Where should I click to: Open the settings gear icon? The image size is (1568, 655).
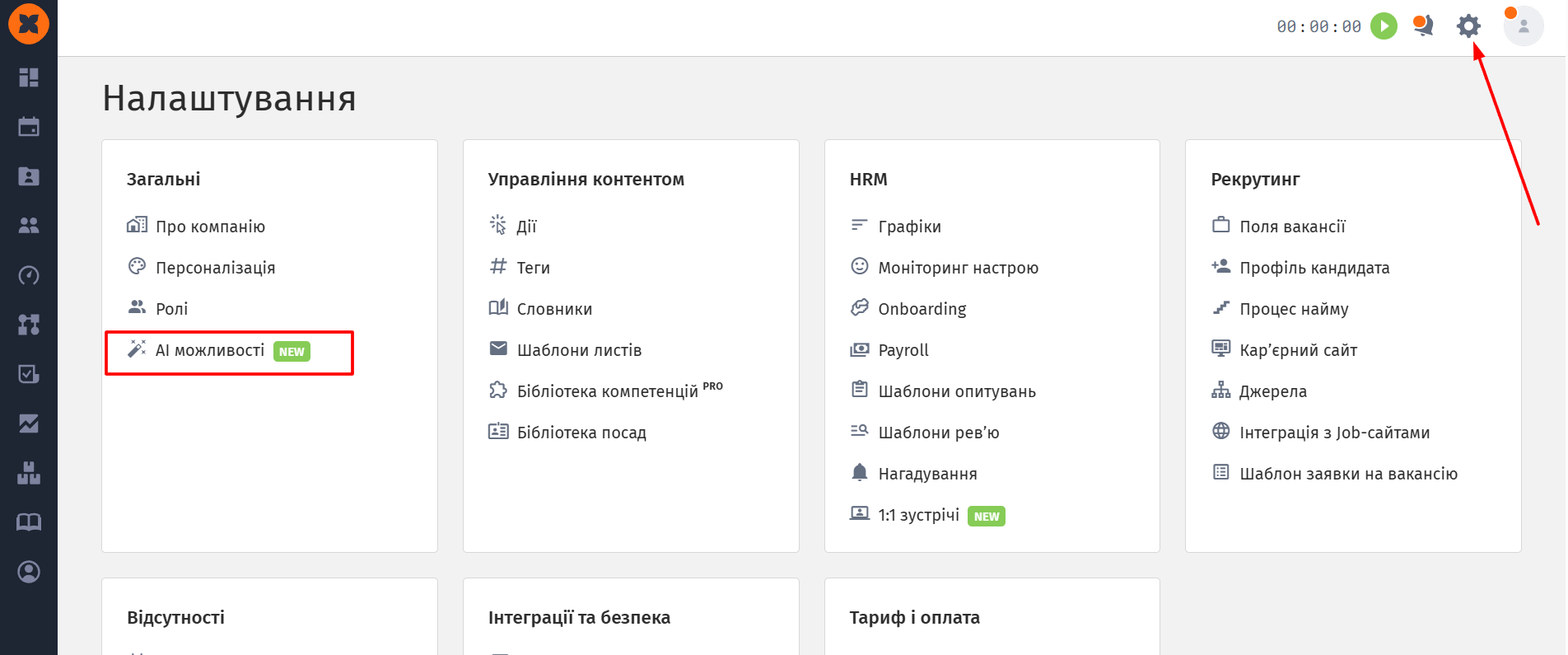coord(1468,26)
